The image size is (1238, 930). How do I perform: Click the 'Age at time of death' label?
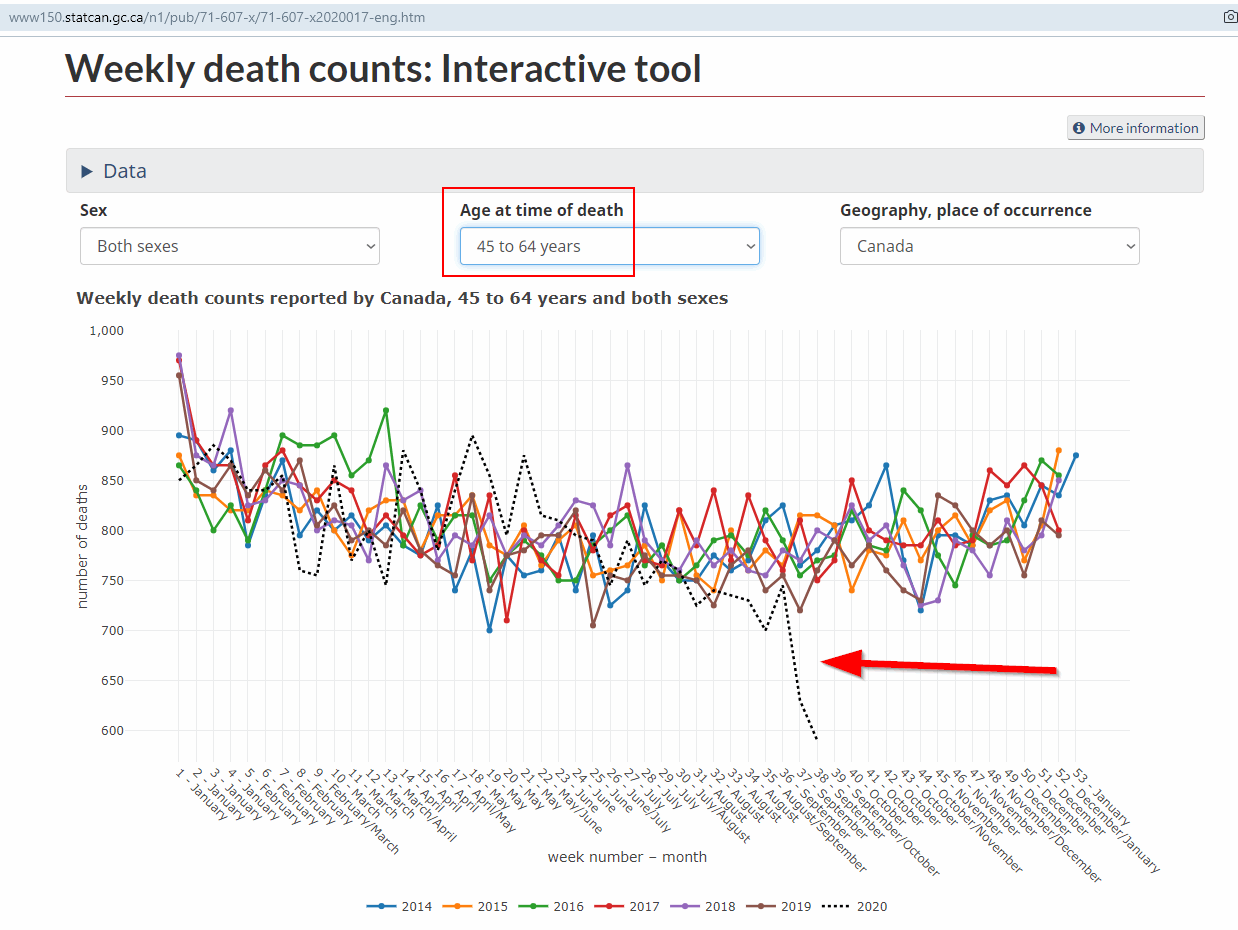click(x=541, y=210)
